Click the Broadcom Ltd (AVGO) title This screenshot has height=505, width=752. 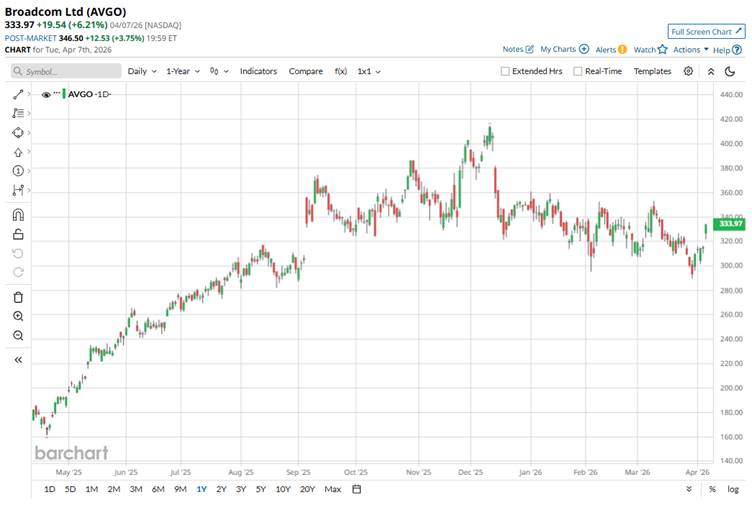(x=65, y=12)
